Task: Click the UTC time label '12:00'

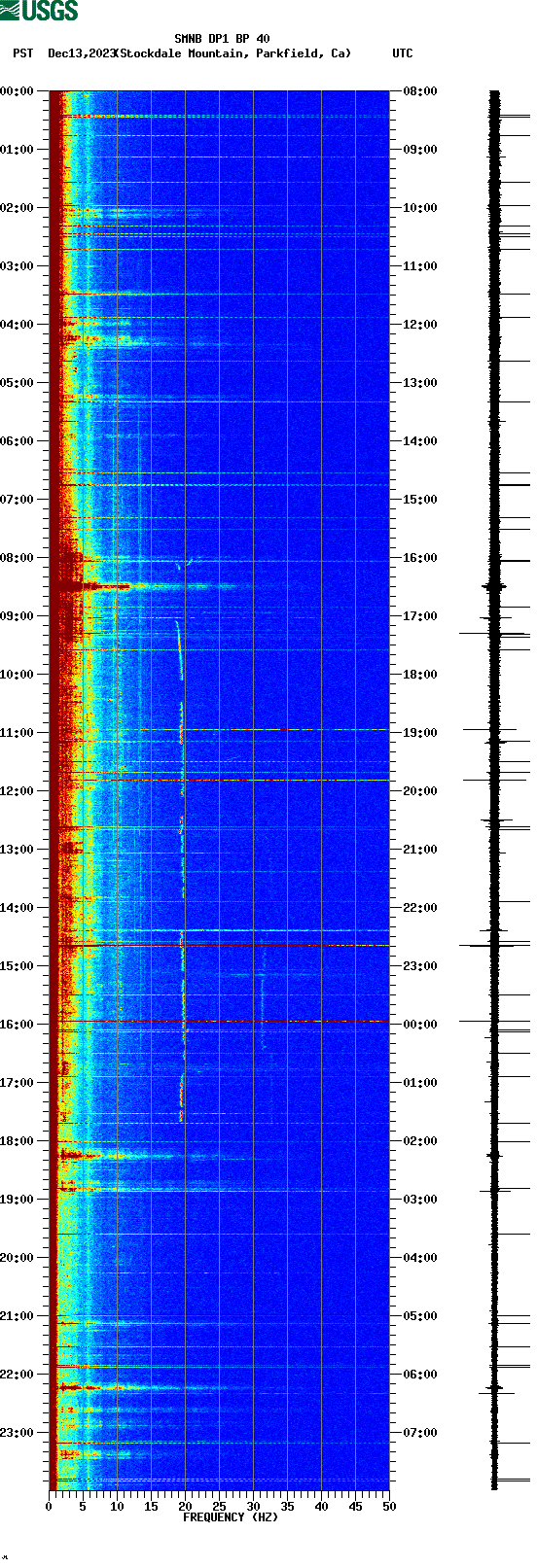Action: (420, 325)
